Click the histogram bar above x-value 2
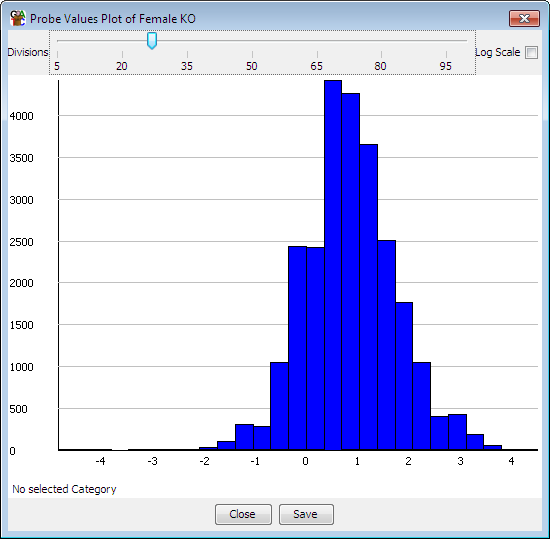Image resolution: width=550 pixels, height=539 pixels. (x=404, y=376)
